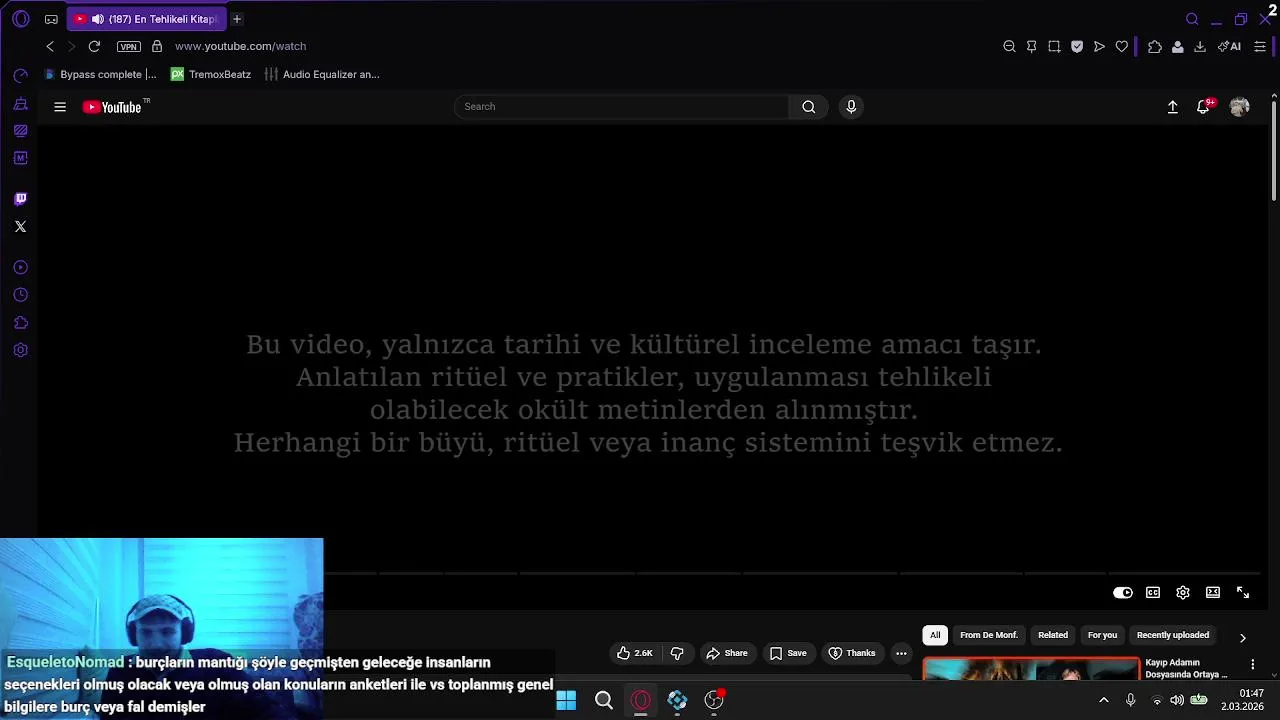Like the video (2.6K)
Viewport: 1280px width, 720px height.
point(635,653)
